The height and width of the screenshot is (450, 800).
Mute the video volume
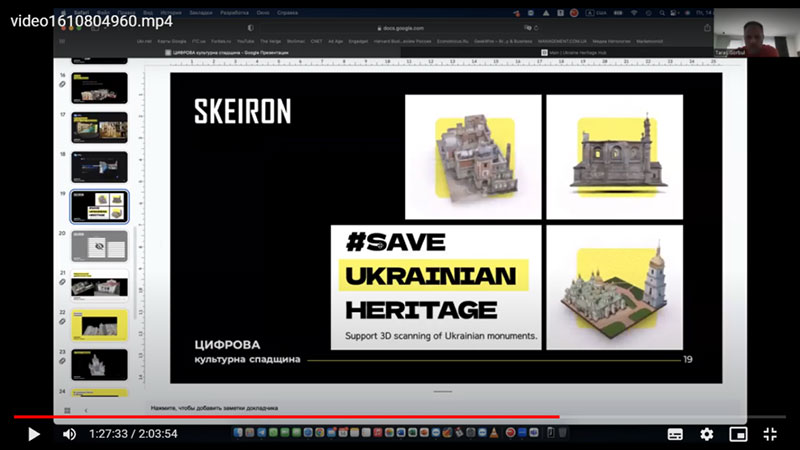pyautogui.click(x=69, y=434)
